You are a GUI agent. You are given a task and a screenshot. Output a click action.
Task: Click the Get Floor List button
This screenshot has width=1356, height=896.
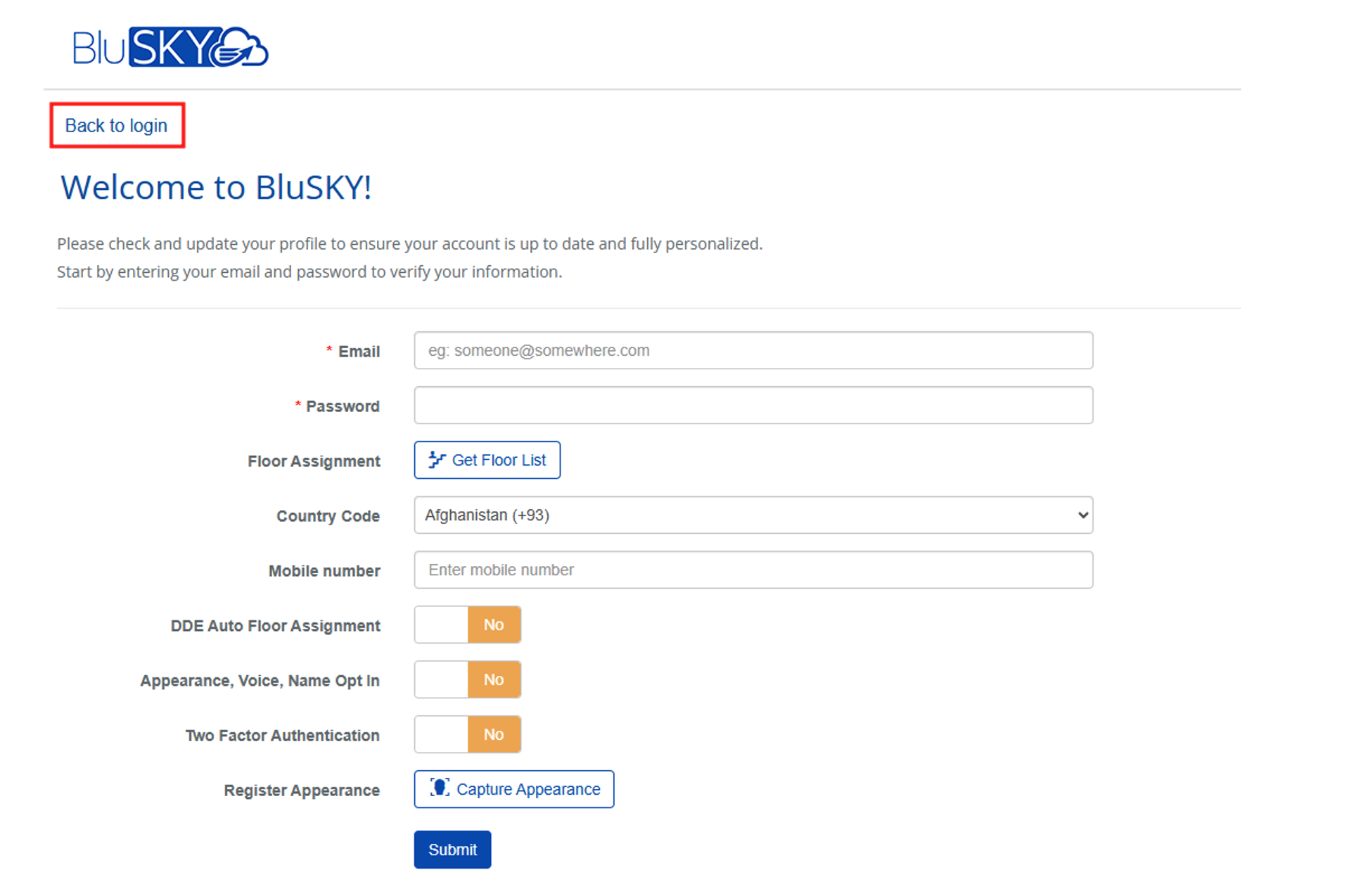tap(487, 461)
